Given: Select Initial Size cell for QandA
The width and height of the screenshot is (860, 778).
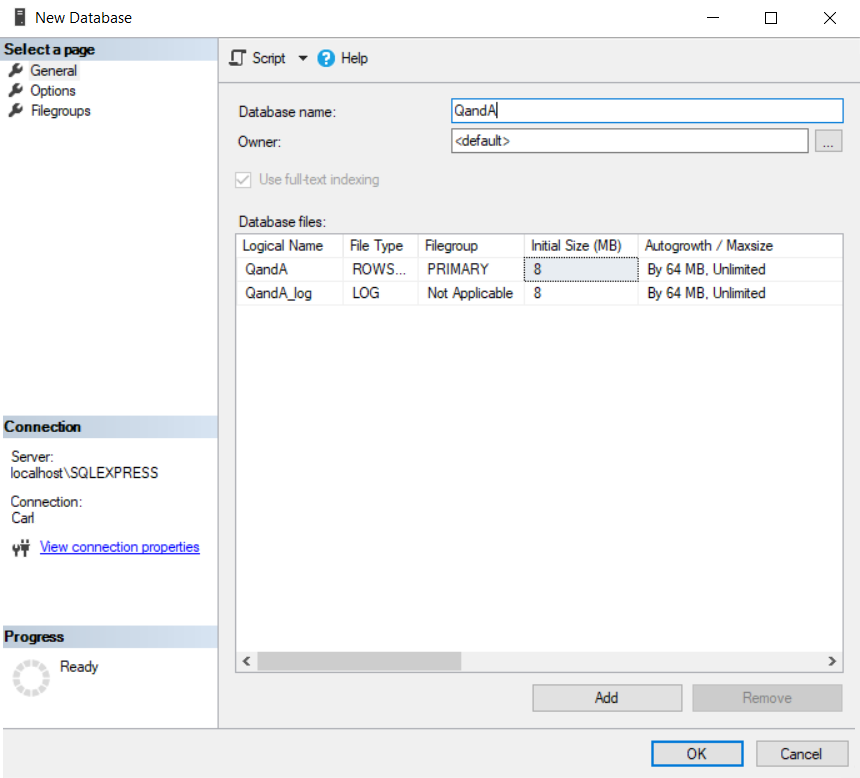Looking at the screenshot, I should coord(581,269).
